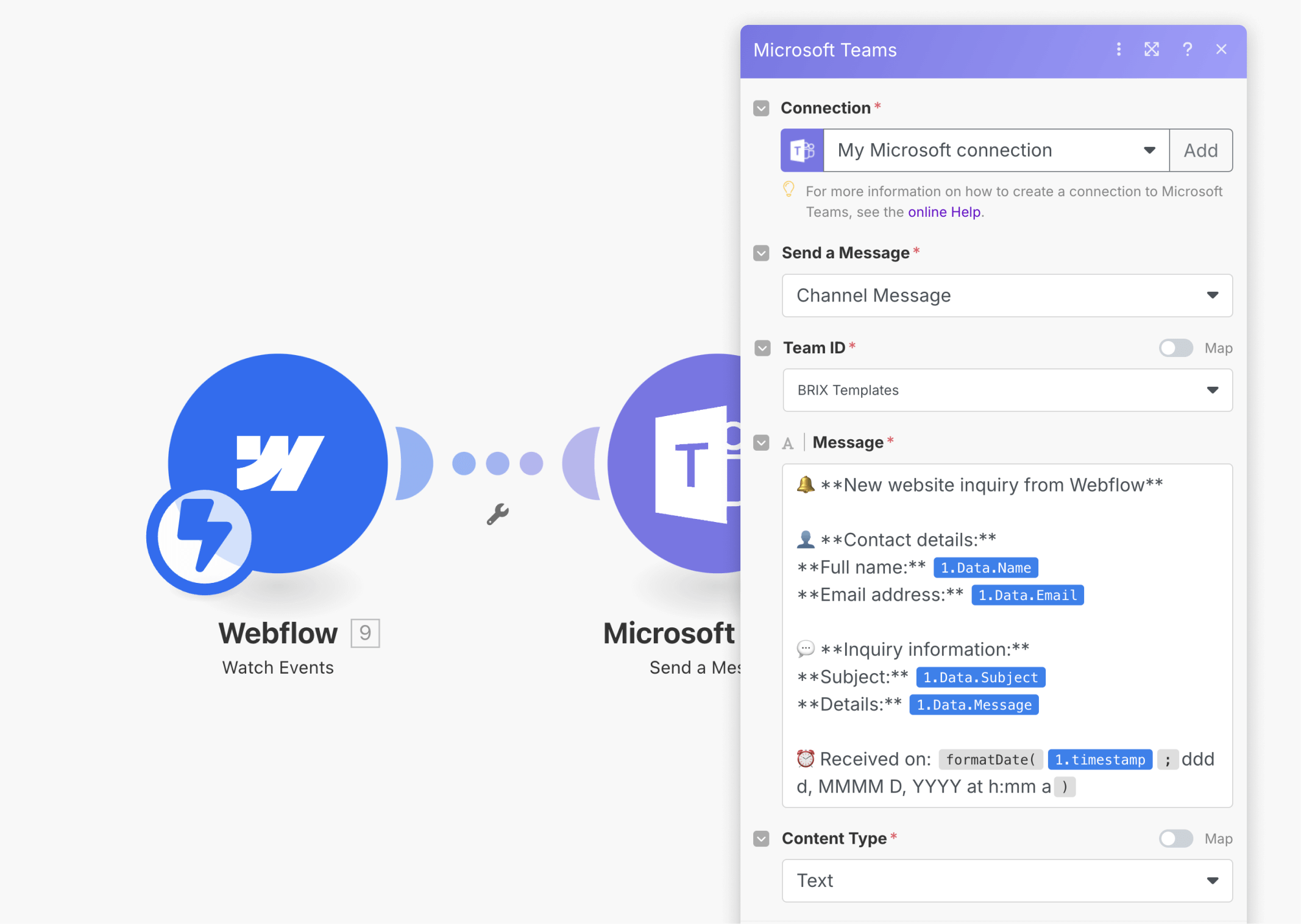Click the text format 'A' icon beside Message
The width and height of the screenshot is (1301, 924).
click(x=788, y=443)
